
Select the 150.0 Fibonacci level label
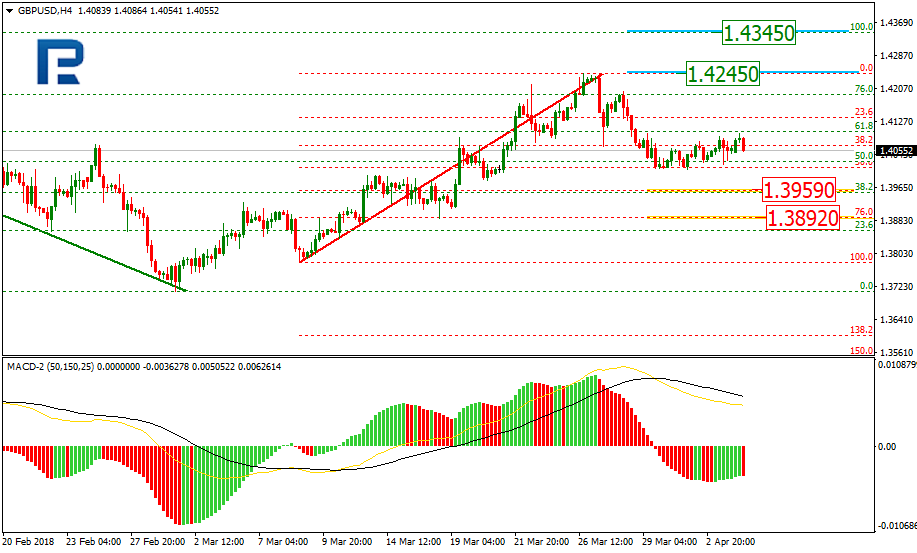pos(861,351)
